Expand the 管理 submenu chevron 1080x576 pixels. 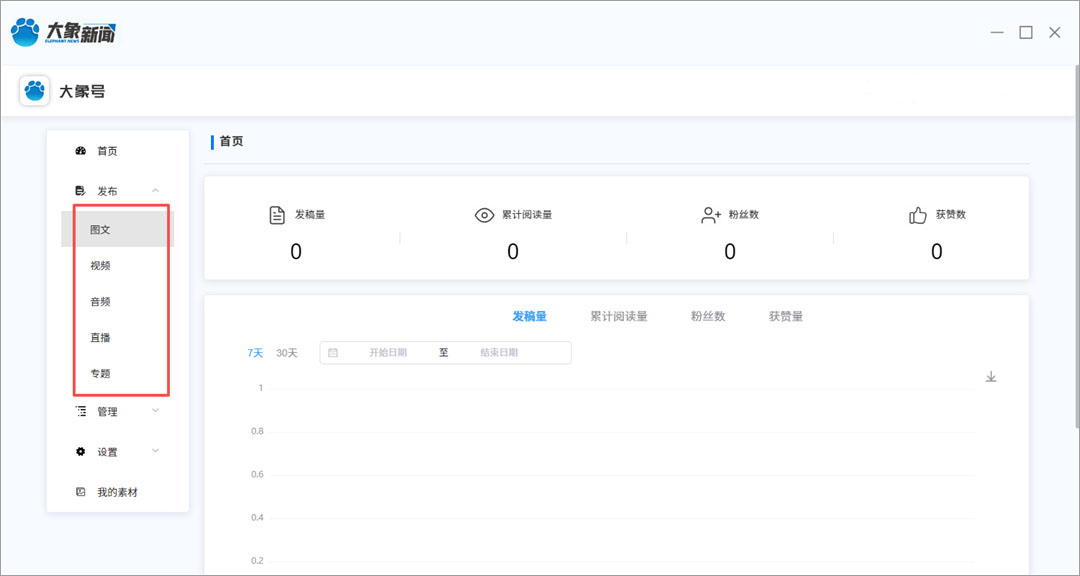[x=156, y=411]
